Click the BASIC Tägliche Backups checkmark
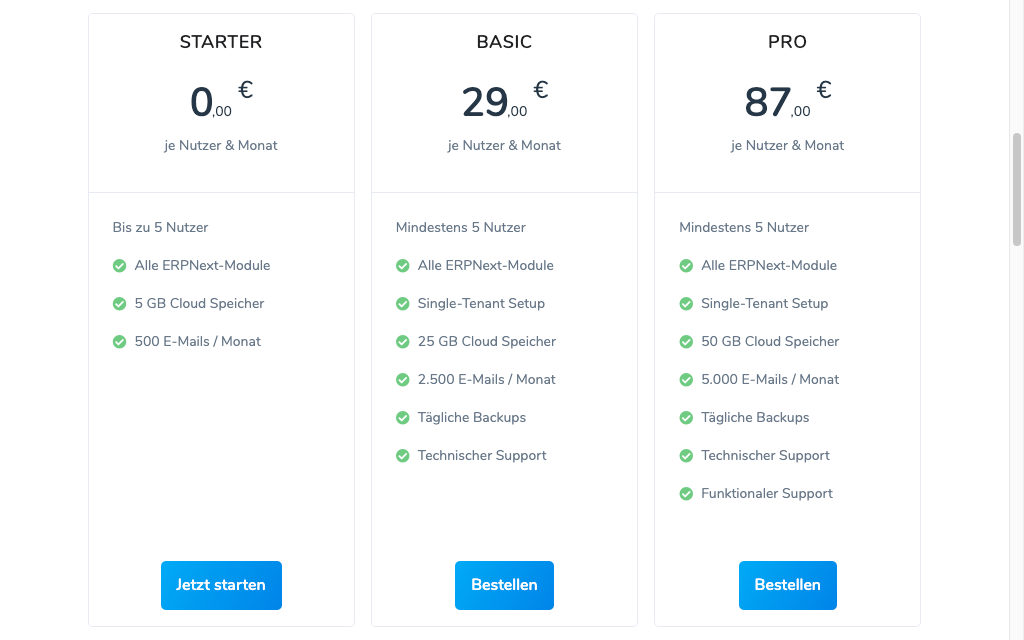Viewport: 1024px width, 640px height. pos(403,417)
